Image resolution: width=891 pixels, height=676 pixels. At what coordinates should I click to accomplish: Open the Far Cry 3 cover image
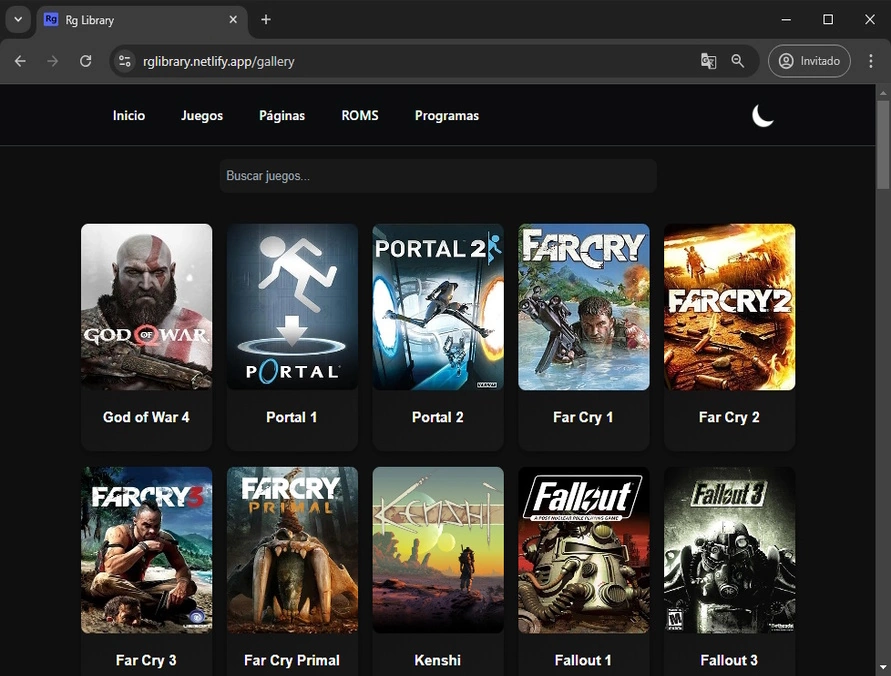coord(147,550)
